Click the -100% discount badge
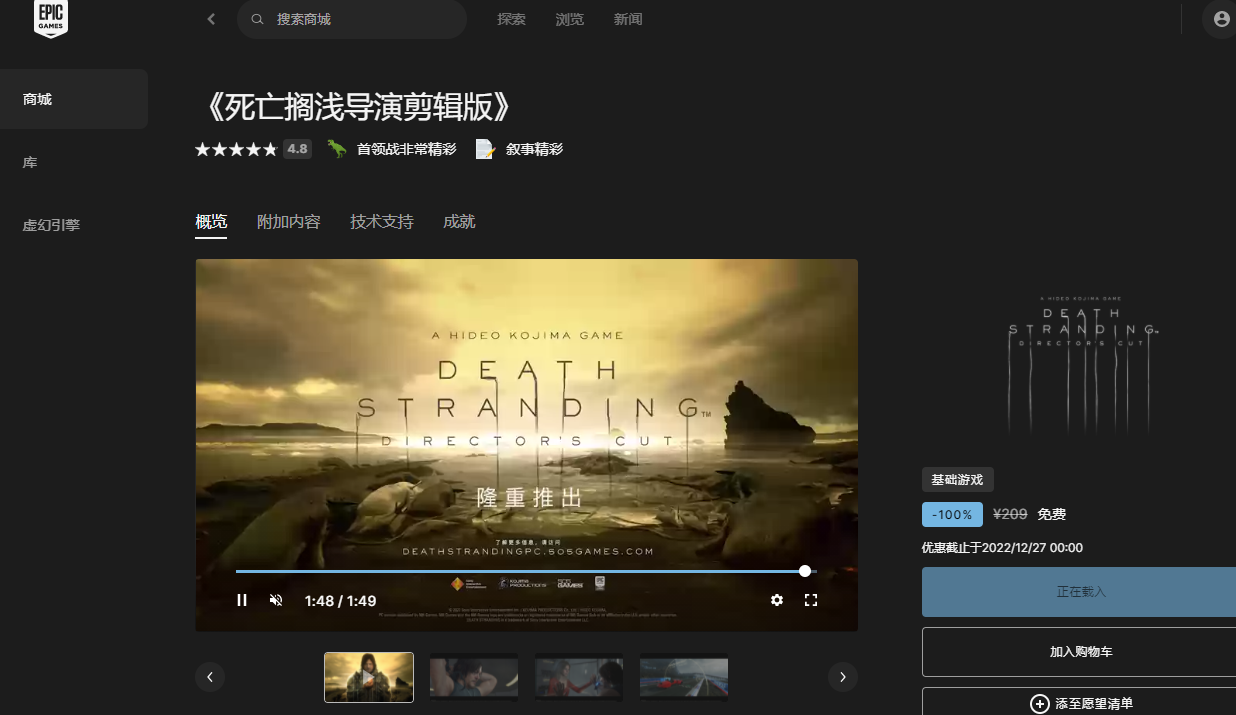This screenshot has width=1236, height=715. click(x=951, y=514)
